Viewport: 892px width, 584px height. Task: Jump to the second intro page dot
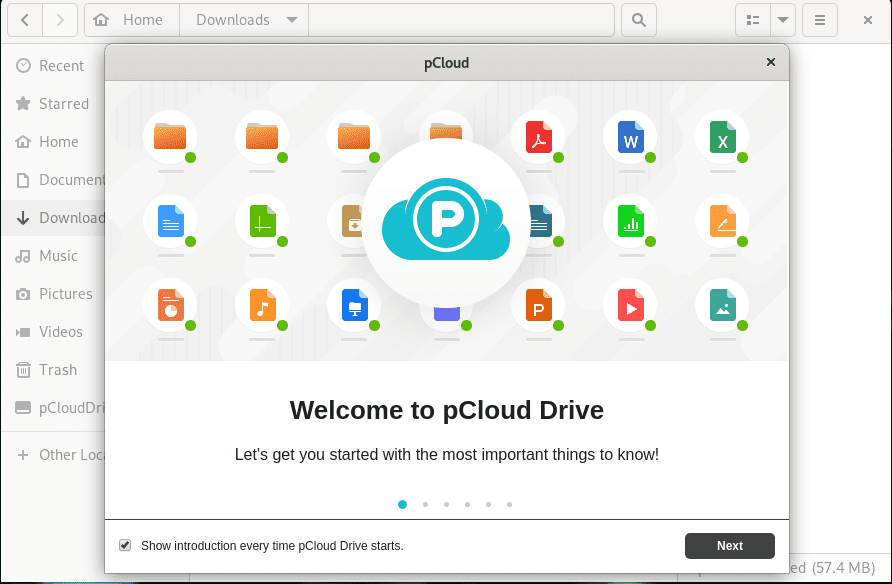(426, 504)
